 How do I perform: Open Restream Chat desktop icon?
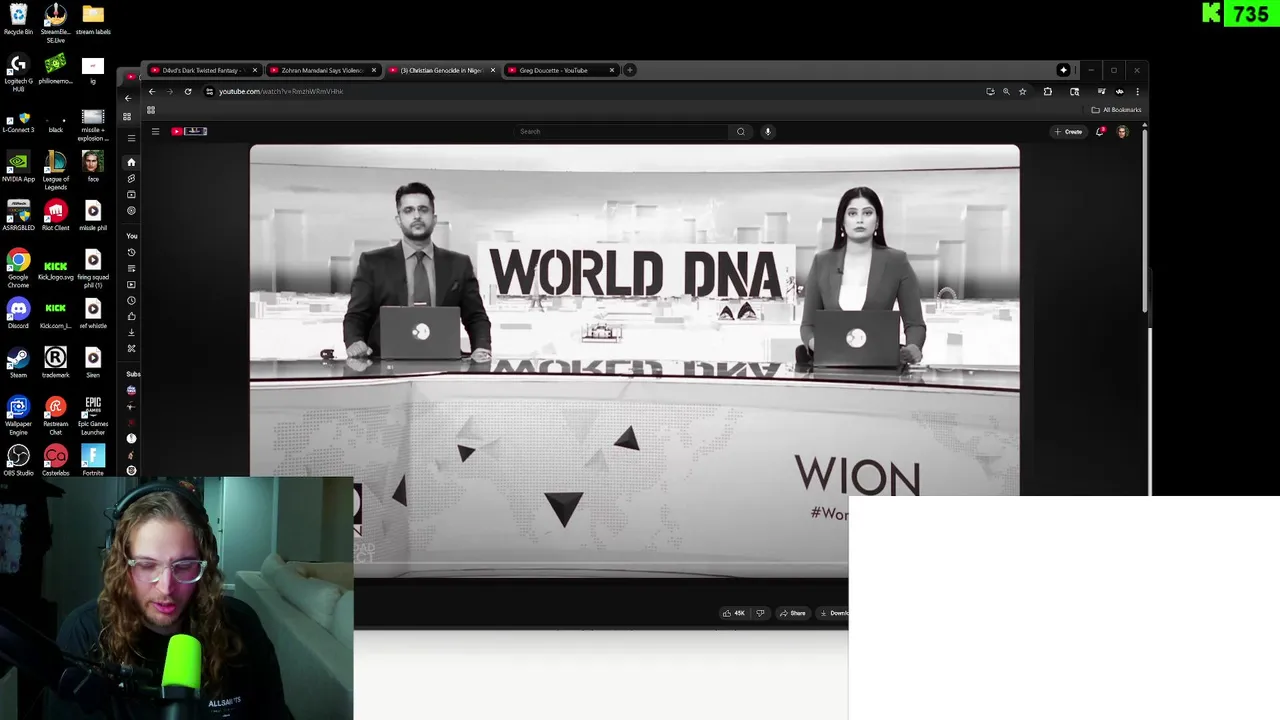55,416
